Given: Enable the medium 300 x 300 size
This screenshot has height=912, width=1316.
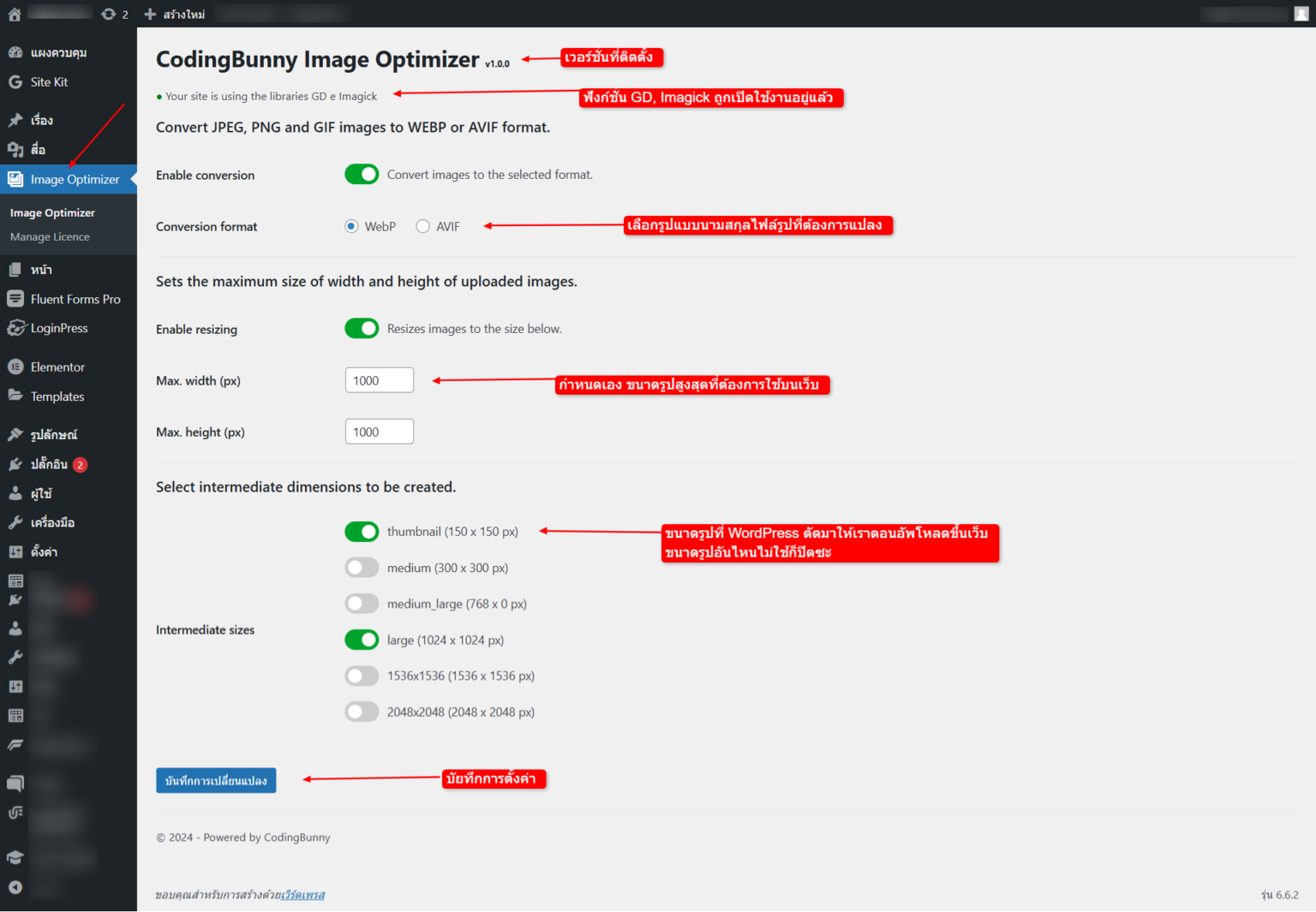Looking at the screenshot, I should (362, 568).
